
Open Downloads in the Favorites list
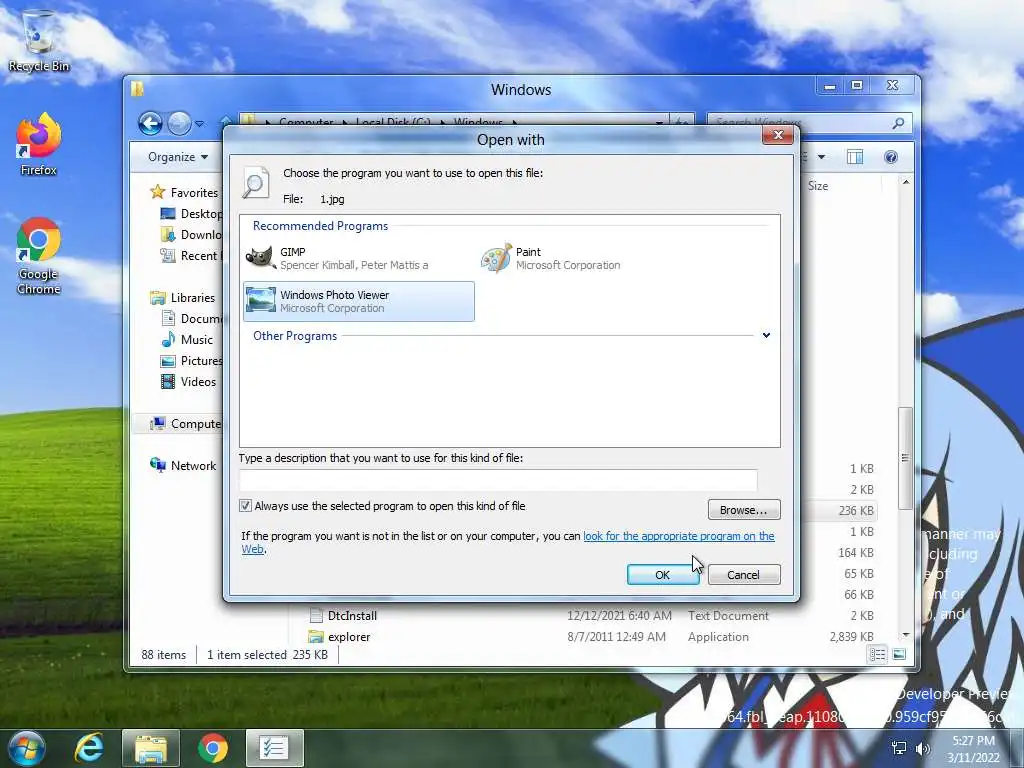coord(191,234)
